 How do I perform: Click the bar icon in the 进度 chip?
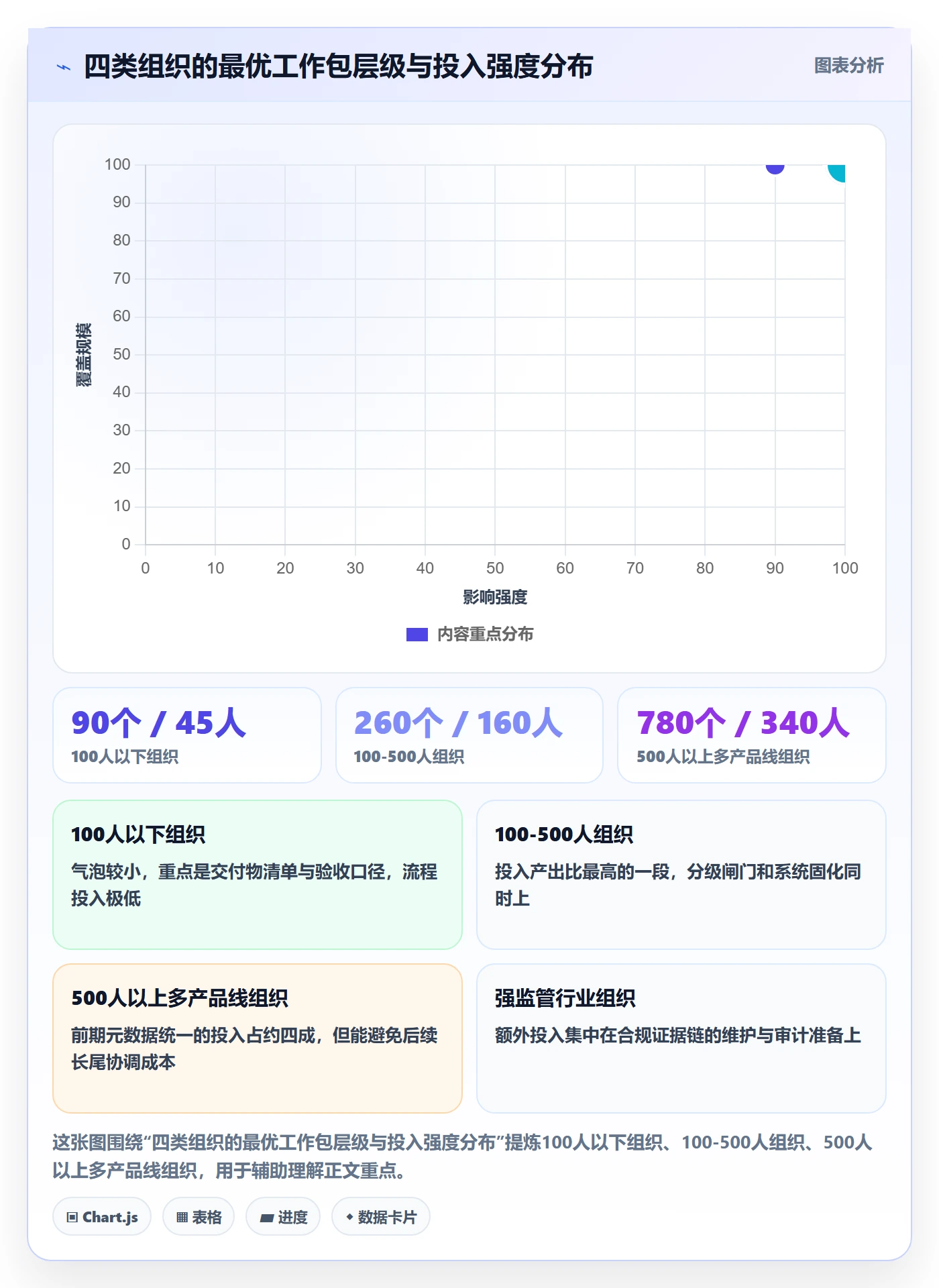point(267,1218)
